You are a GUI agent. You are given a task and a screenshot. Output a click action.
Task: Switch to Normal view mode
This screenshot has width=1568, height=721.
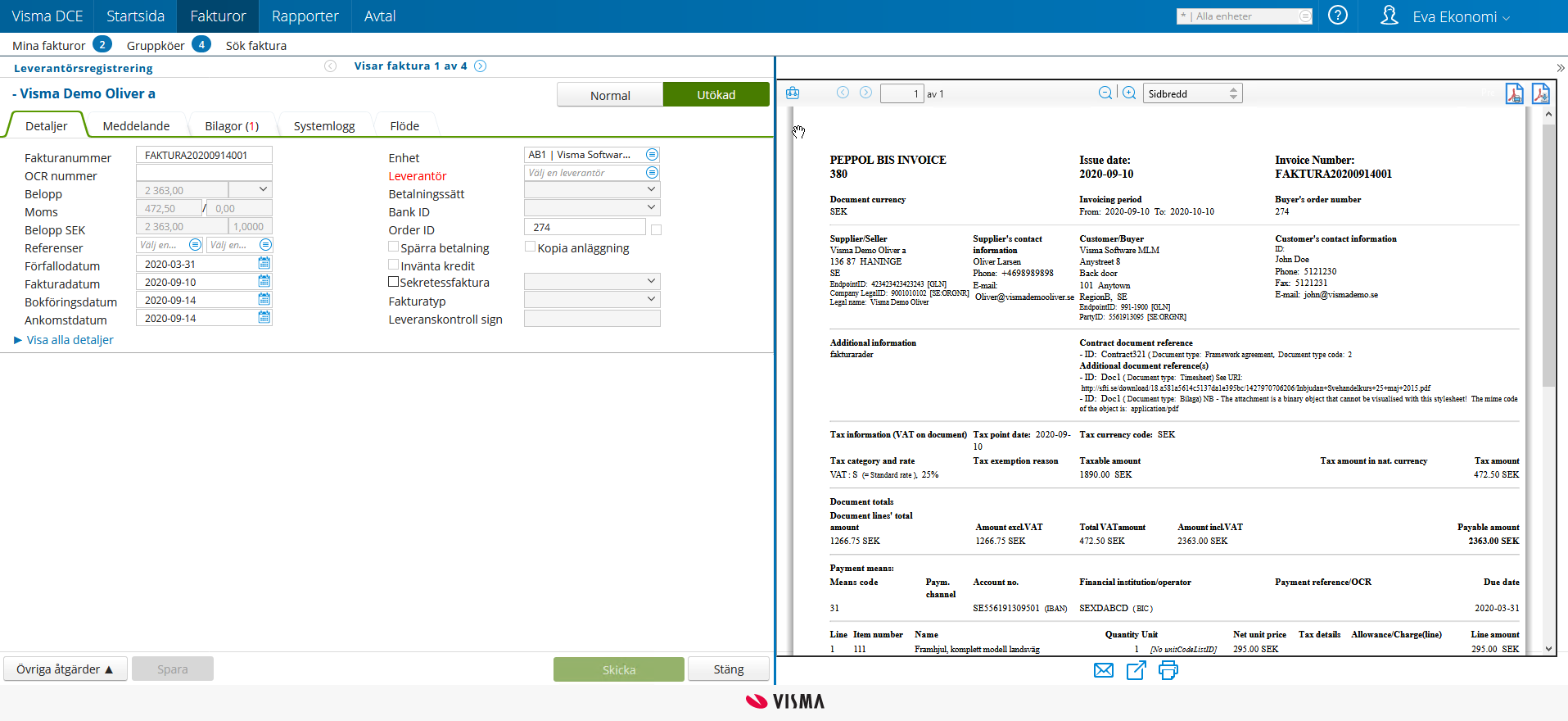point(610,95)
